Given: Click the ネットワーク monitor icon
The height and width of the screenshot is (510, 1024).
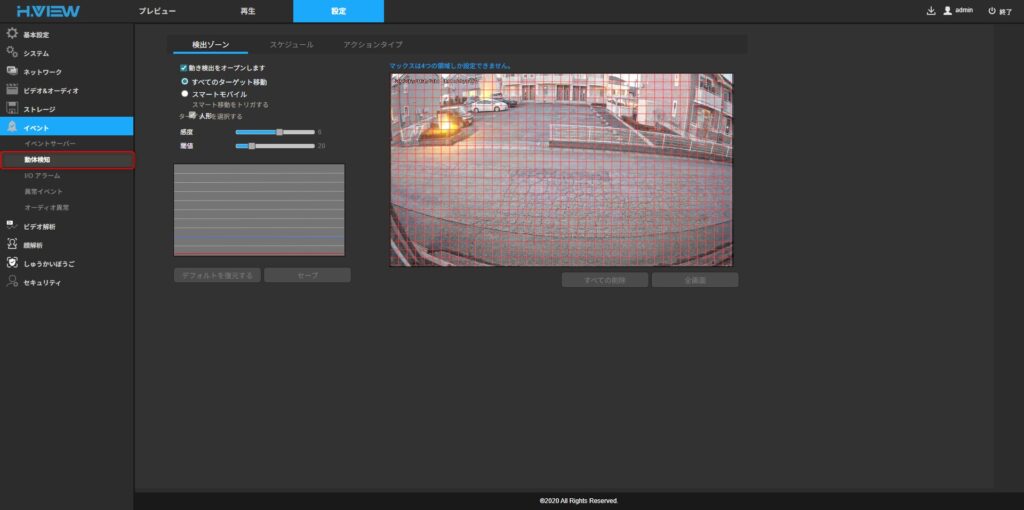Looking at the screenshot, I should click(11, 71).
